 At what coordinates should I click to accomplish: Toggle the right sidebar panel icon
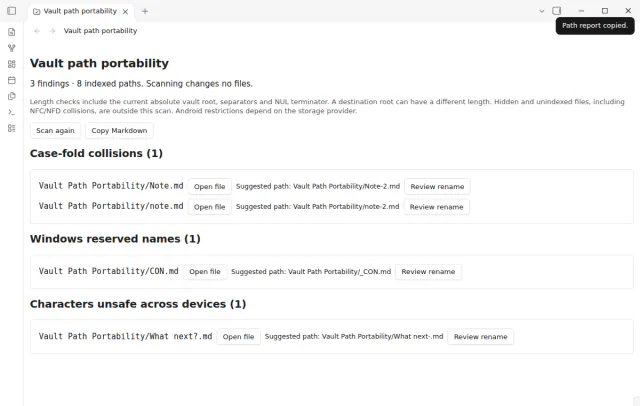(557, 11)
